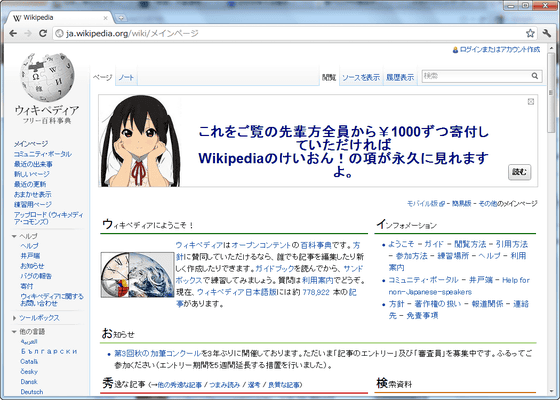
Task: Click the vertical scrollbar thumb
Action: [552, 93]
